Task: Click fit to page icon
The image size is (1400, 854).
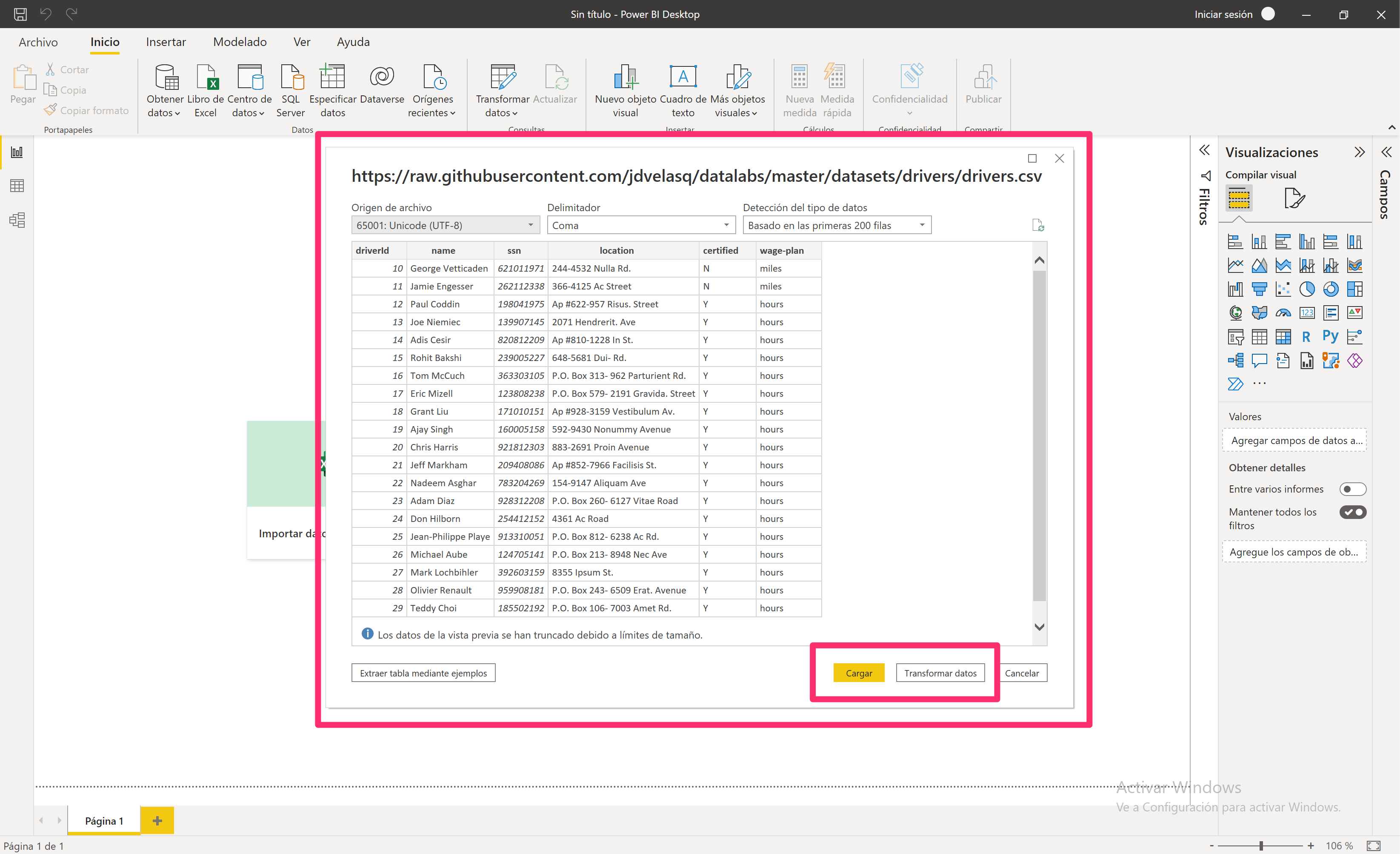Action: [1374, 846]
